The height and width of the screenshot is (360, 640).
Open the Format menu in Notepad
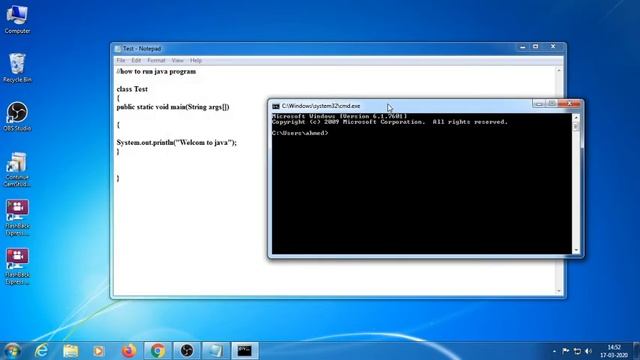click(x=156, y=60)
